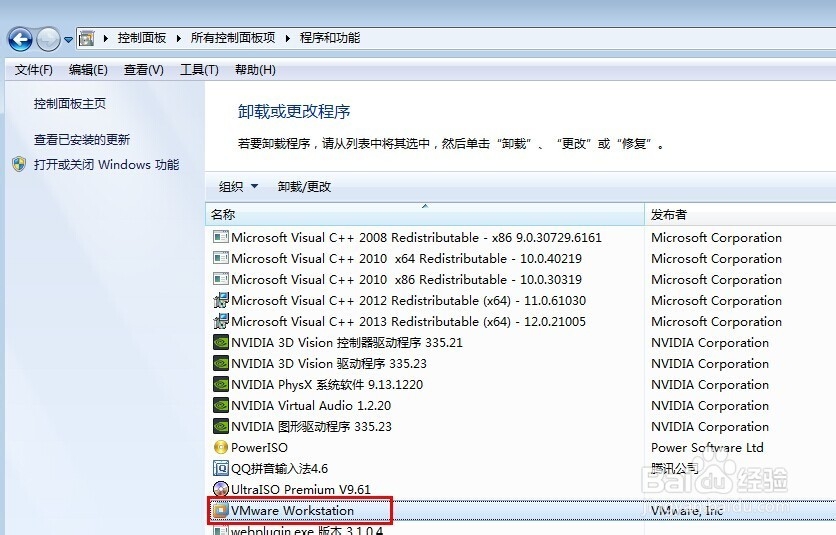836x535 pixels.
Task: Click the PowerISO disc icon
Action: (221, 447)
